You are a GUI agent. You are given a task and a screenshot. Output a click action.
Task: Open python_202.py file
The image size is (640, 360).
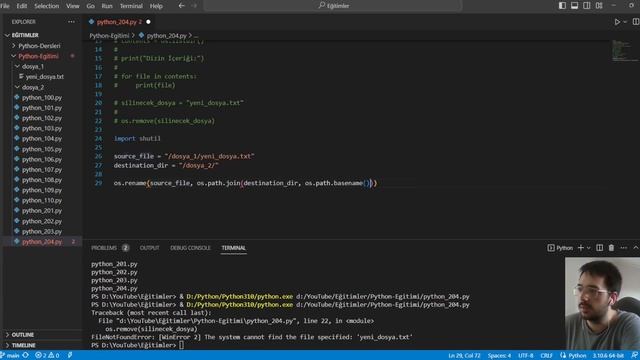(x=42, y=221)
